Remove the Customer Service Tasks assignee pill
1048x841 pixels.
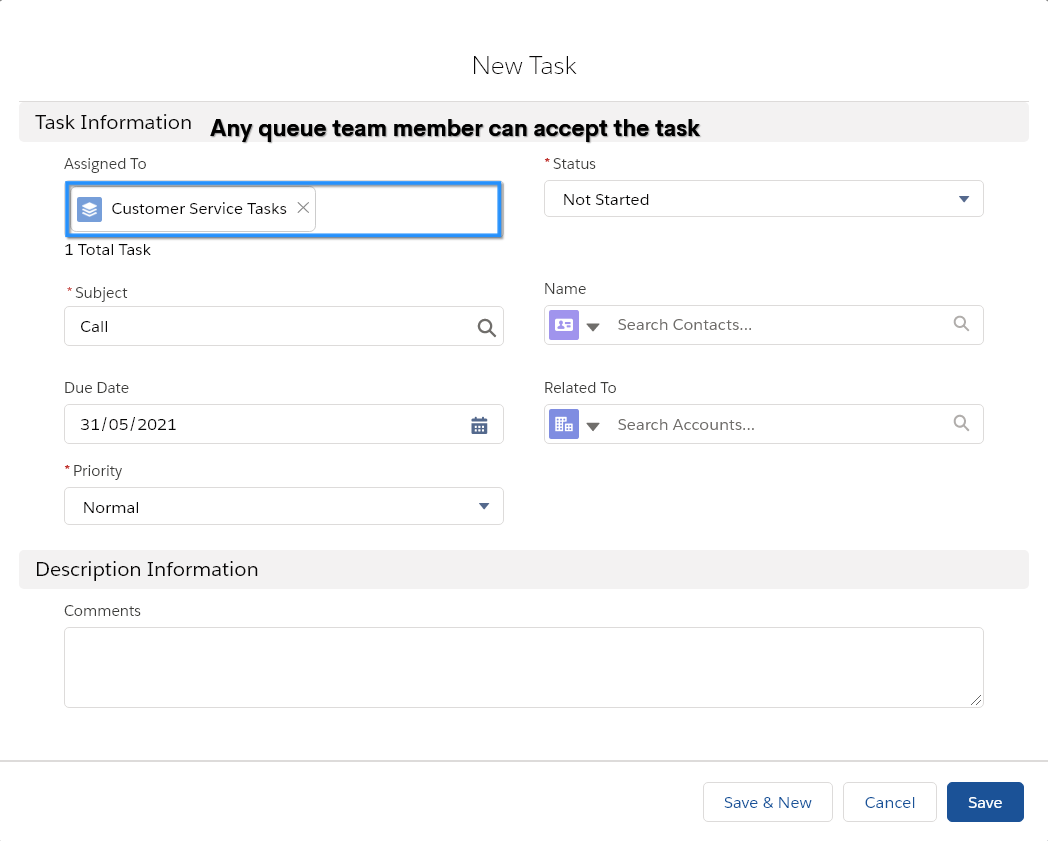point(303,208)
